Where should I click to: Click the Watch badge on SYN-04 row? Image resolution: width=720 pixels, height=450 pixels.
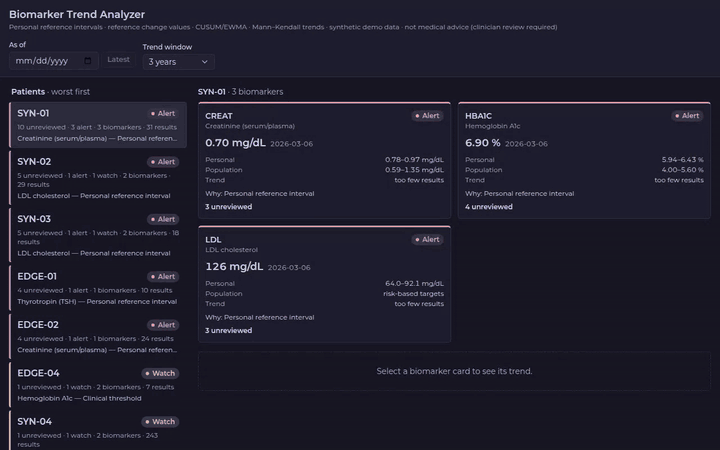tap(160, 422)
